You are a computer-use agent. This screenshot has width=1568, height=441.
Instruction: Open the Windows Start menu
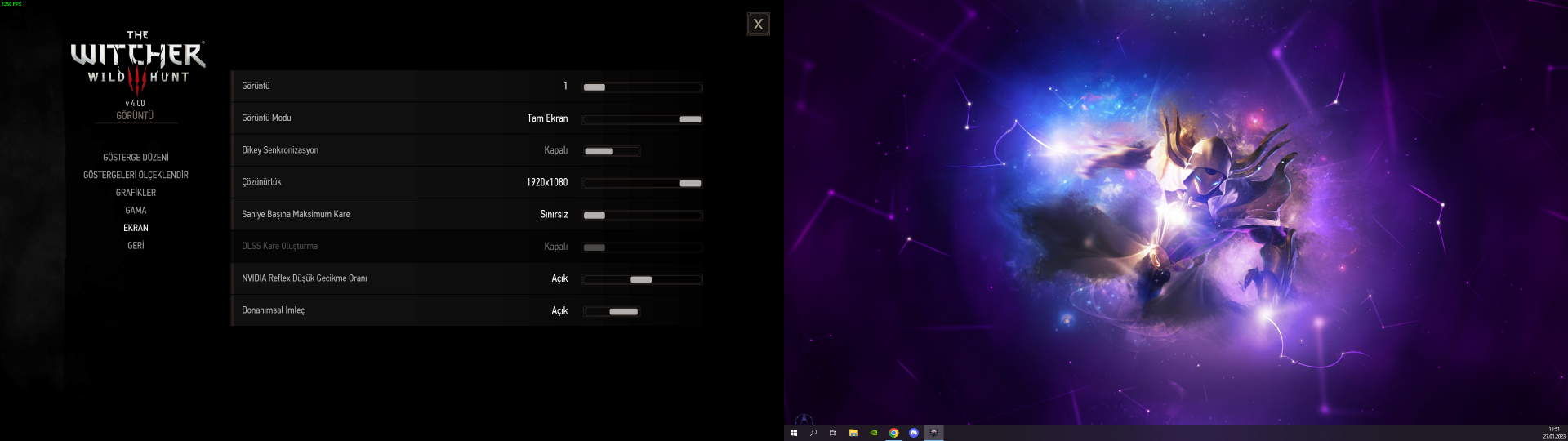point(793,433)
